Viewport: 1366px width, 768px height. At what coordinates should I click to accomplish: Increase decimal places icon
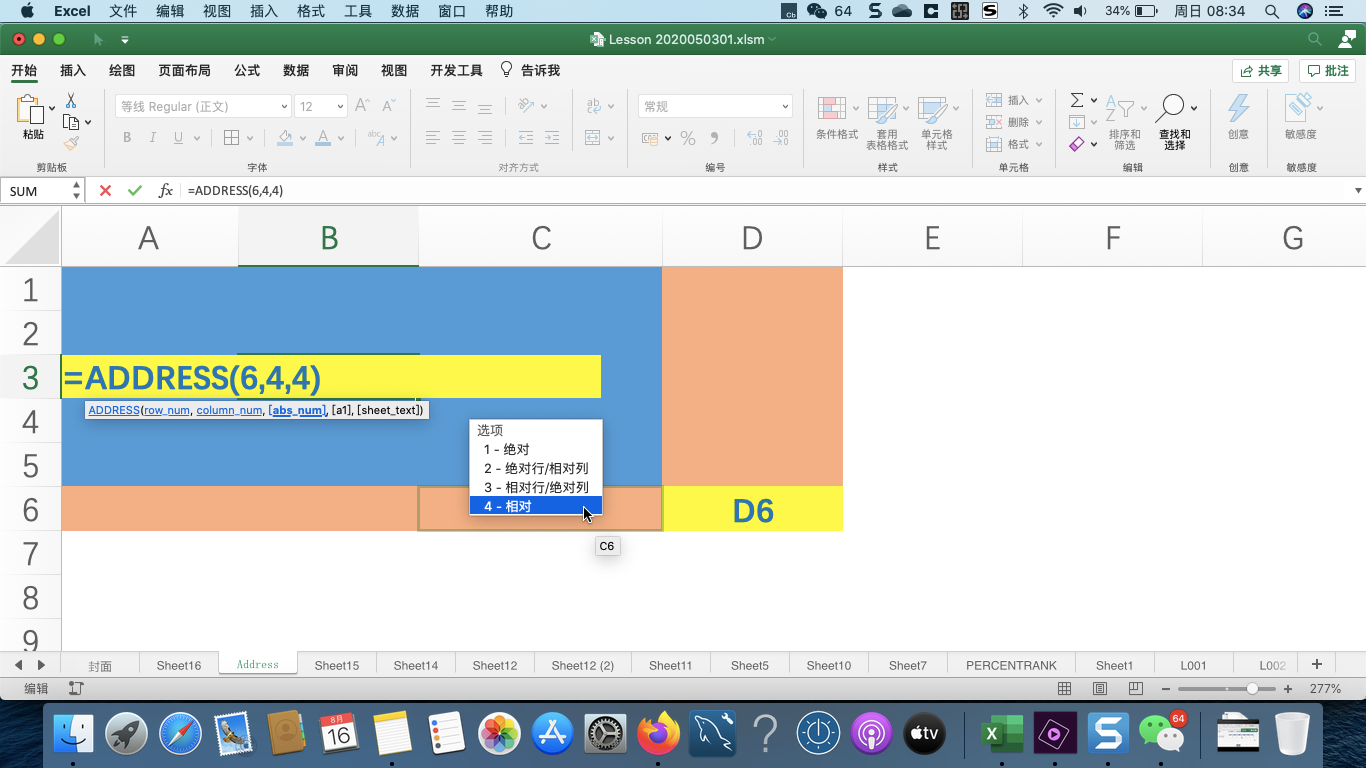click(754, 138)
